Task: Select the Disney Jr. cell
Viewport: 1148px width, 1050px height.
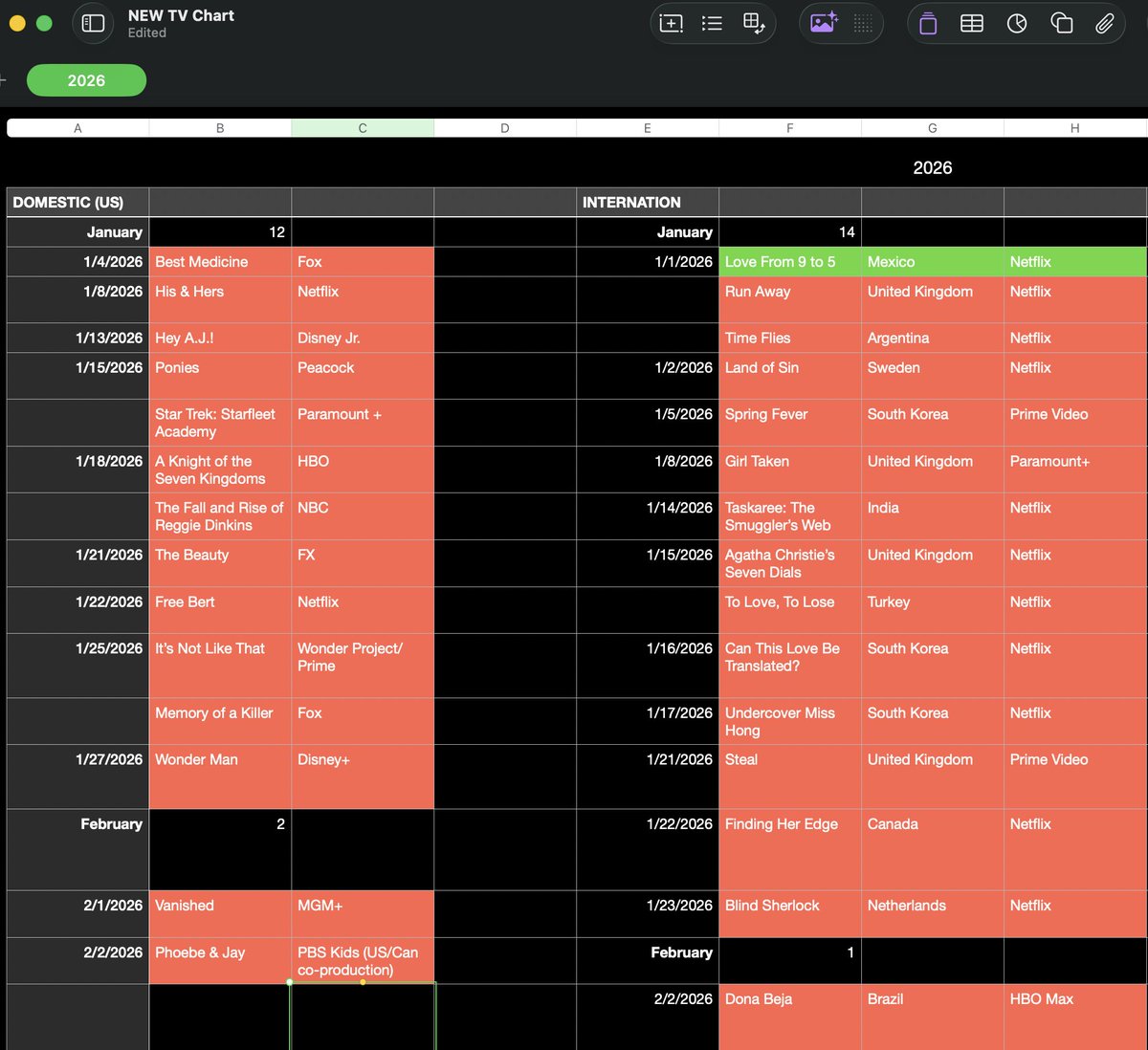Action: 363,338
